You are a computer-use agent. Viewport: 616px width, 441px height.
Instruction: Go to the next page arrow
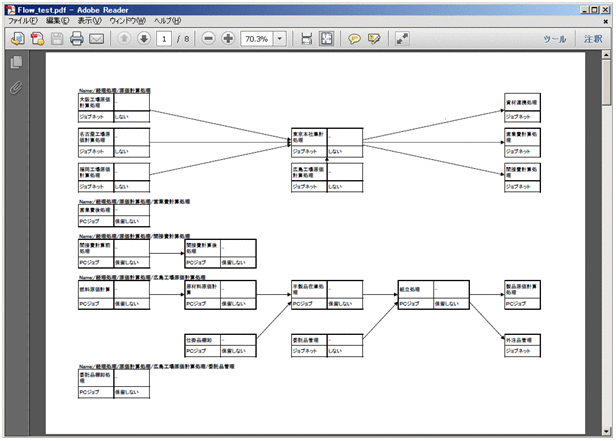(143, 39)
